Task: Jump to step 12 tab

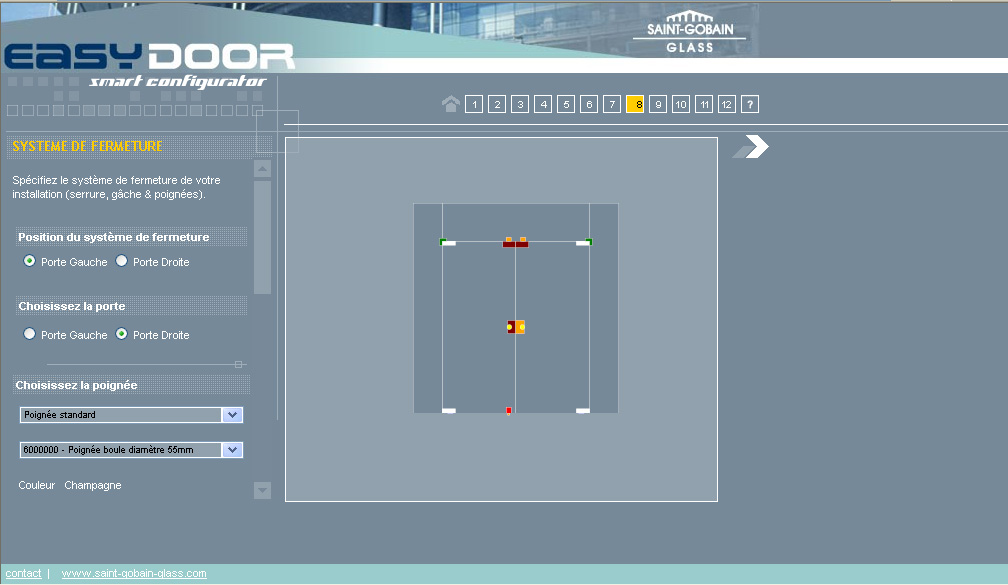Action: click(727, 104)
